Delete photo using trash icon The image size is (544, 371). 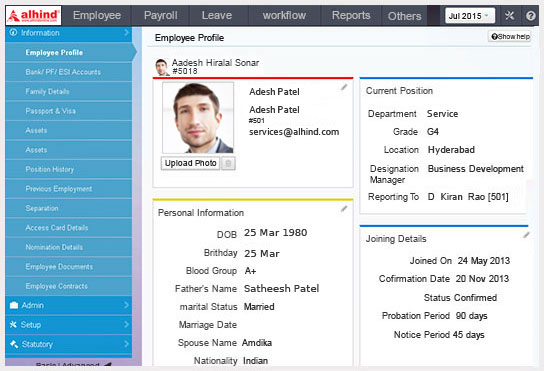pos(228,163)
